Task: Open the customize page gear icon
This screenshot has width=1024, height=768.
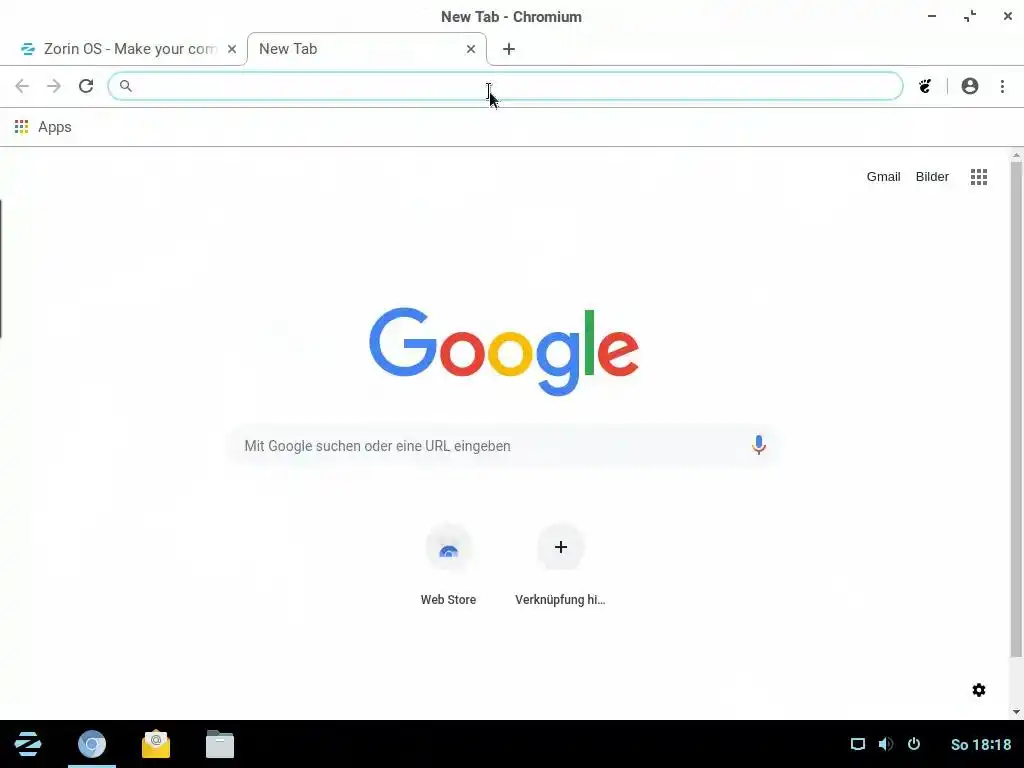Action: (x=979, y=690)
